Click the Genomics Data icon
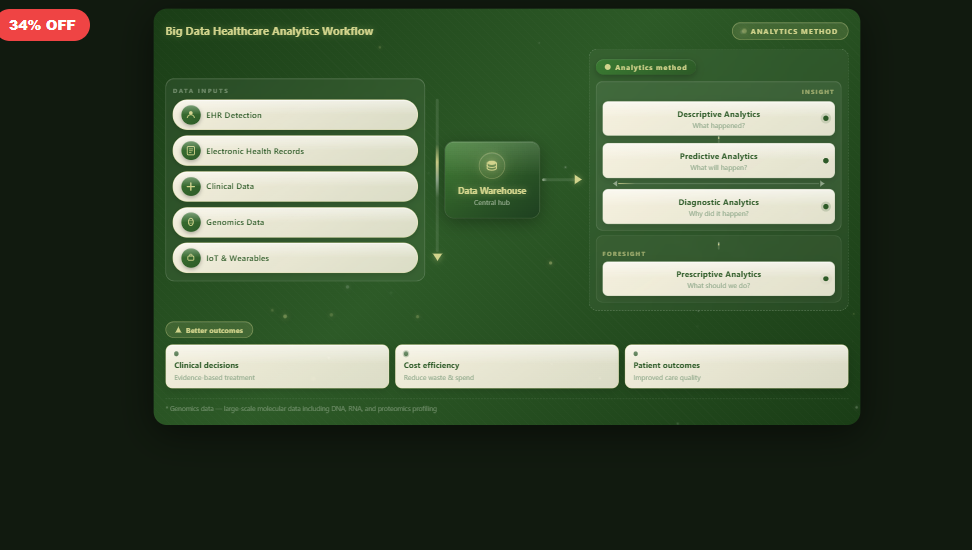Image resolution: width=972 pixels, height=550 pixels. tap(191, 222)
